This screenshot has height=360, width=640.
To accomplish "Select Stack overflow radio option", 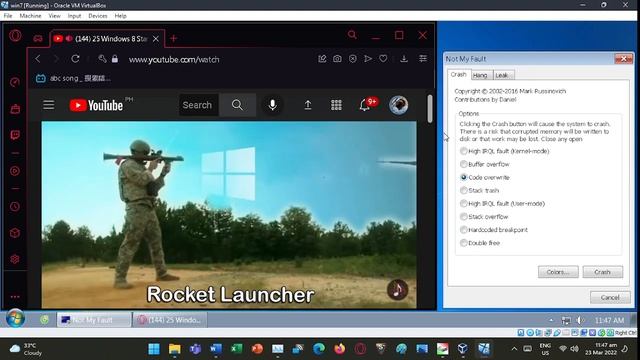I will (x=464, y=216).
